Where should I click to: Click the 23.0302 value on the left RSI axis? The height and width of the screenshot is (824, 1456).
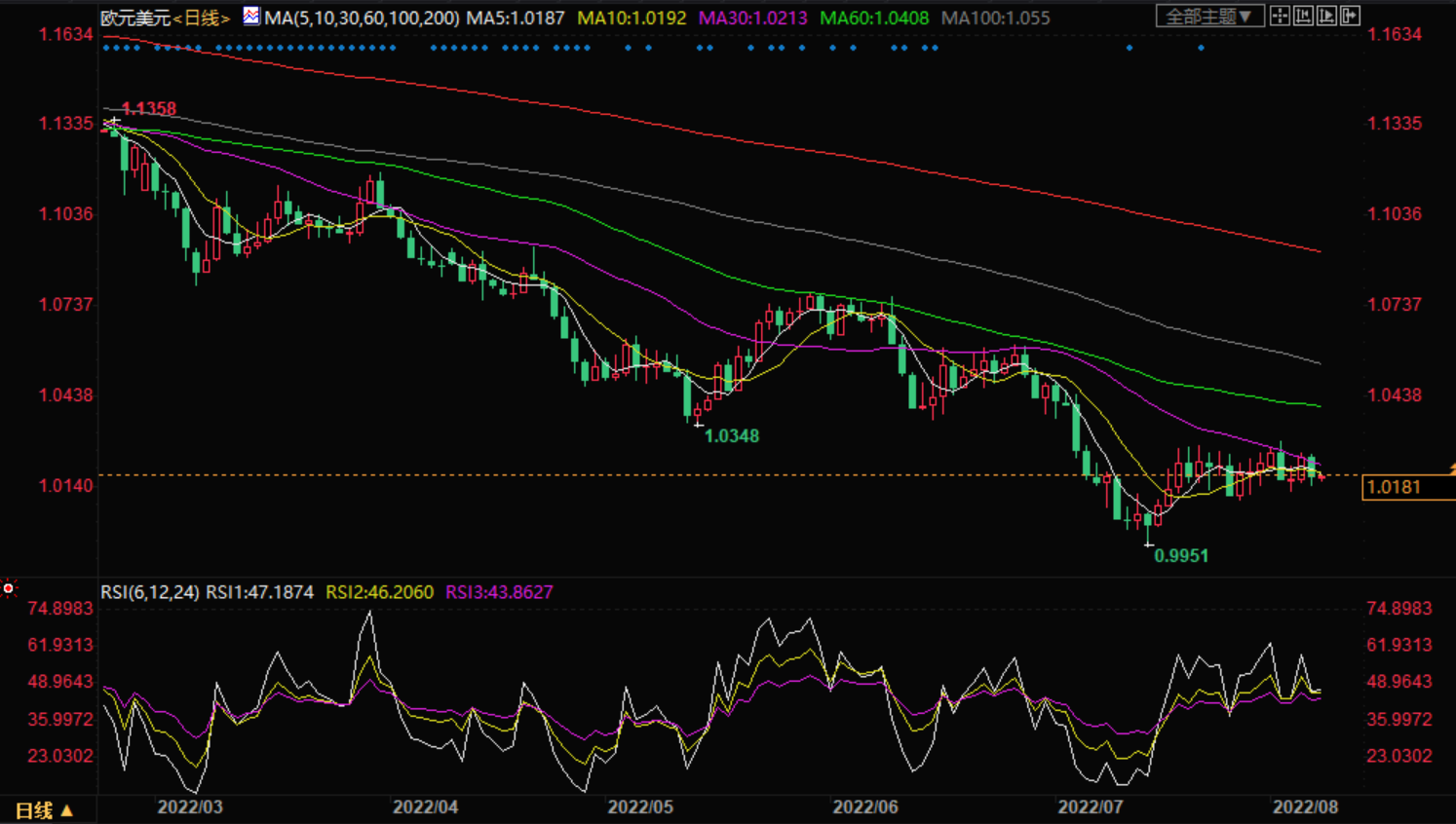click(x=60, y=756)
